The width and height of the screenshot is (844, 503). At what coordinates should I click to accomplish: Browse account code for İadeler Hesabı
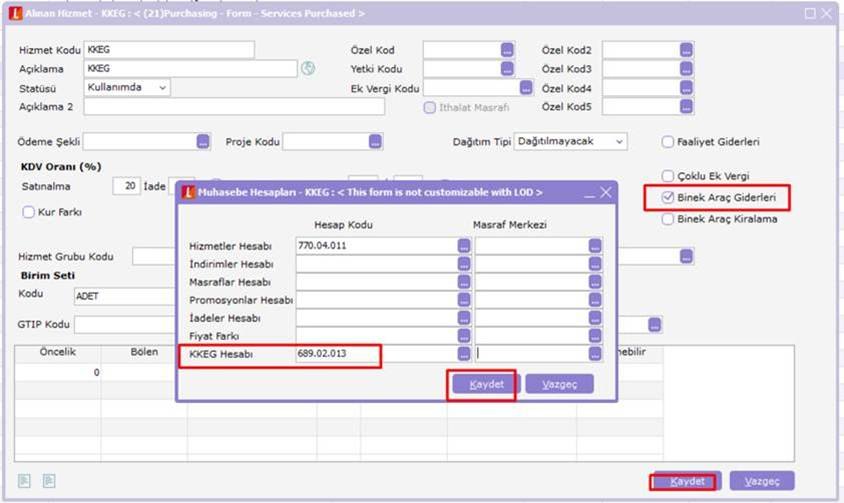(x=464, y=318)
